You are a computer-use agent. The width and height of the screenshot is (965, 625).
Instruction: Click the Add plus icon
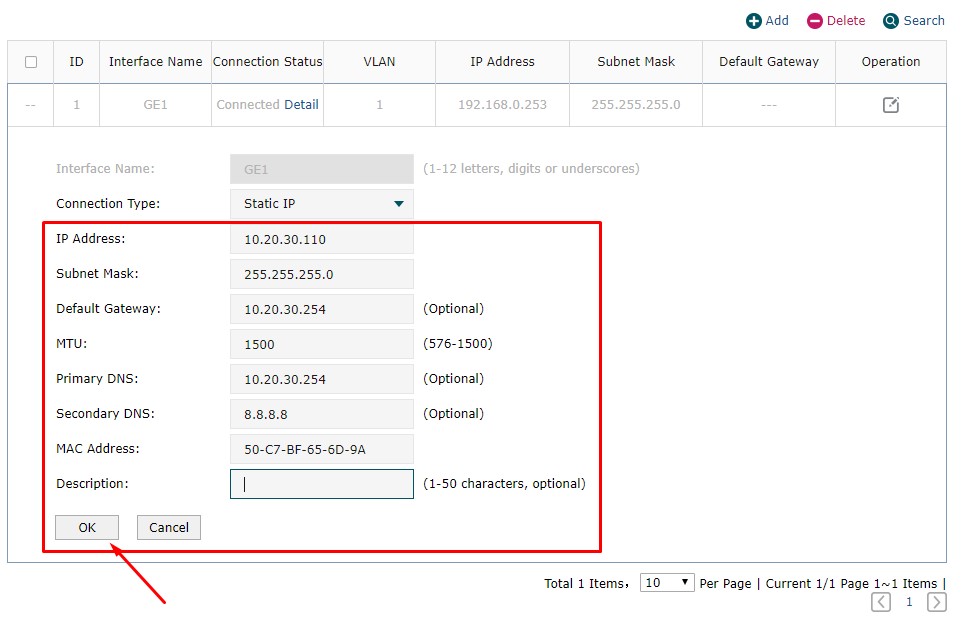[x=754, y=21]
